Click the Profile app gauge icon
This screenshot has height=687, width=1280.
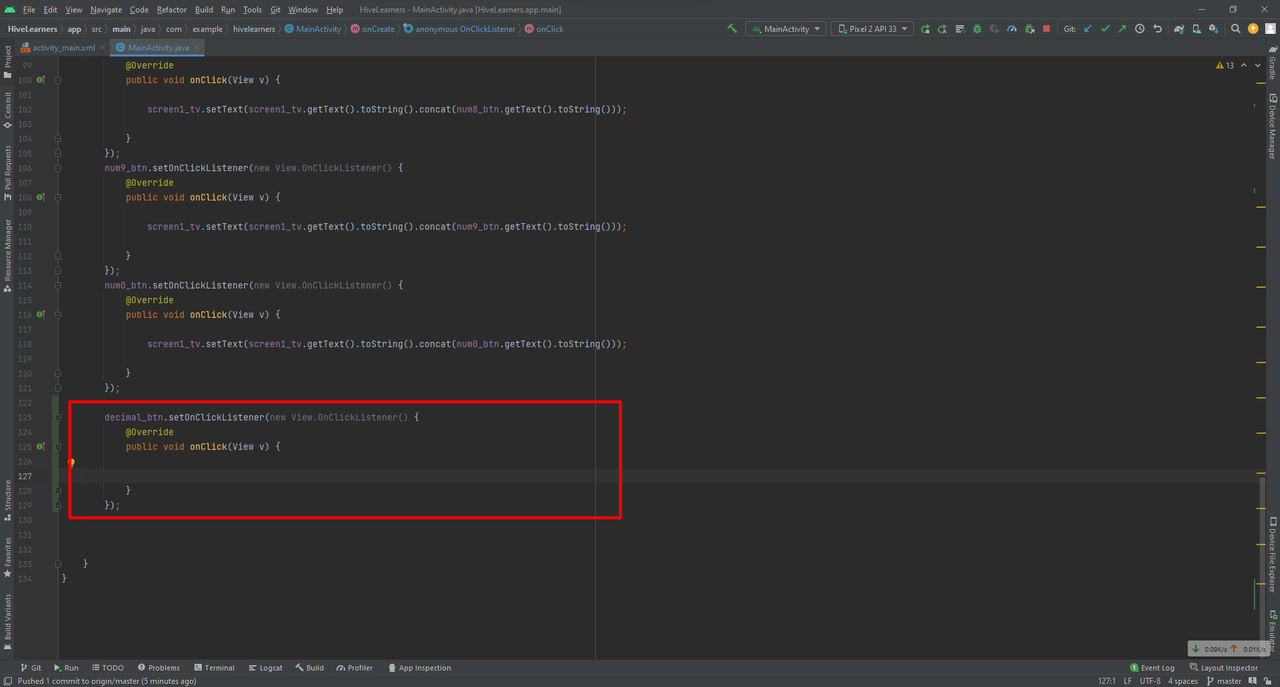pos(1012,29)
